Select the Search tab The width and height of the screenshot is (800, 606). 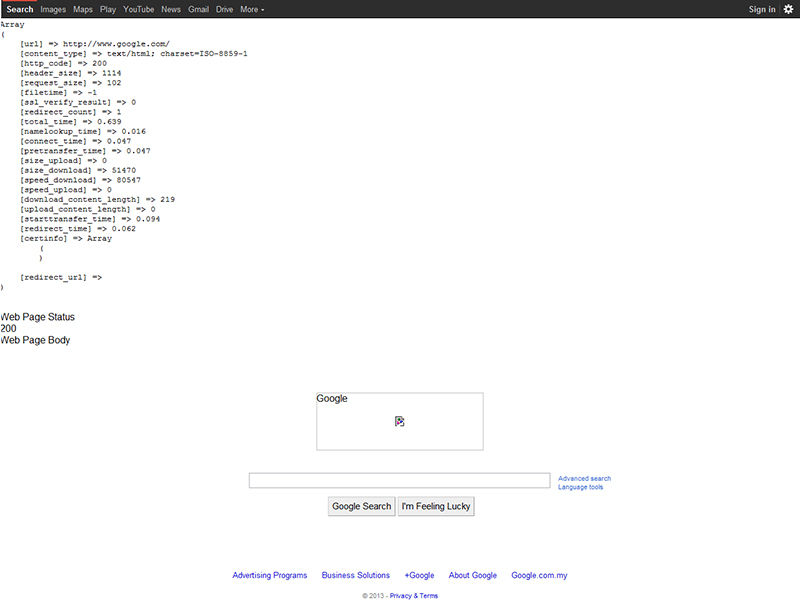[x=20, y=8]
